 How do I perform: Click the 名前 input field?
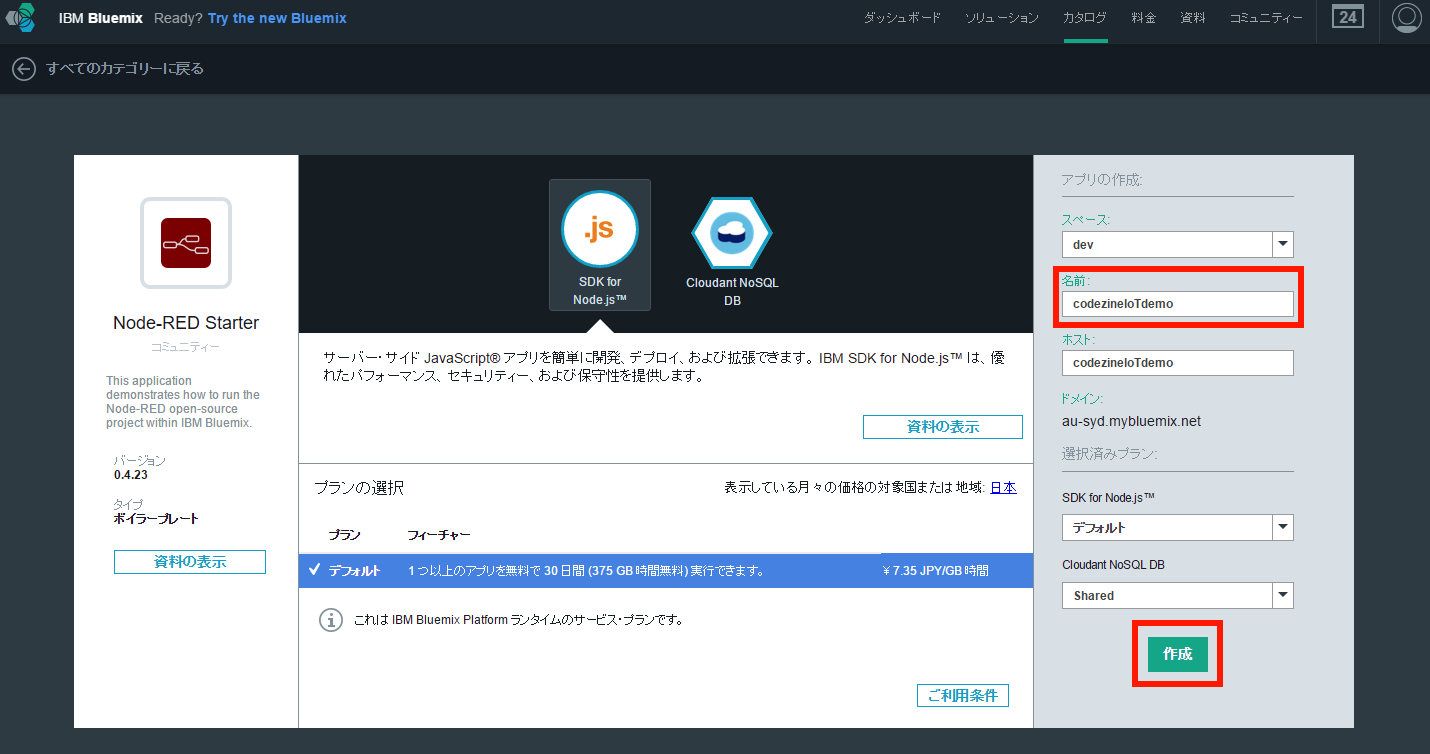click(x=1177, y=304)
